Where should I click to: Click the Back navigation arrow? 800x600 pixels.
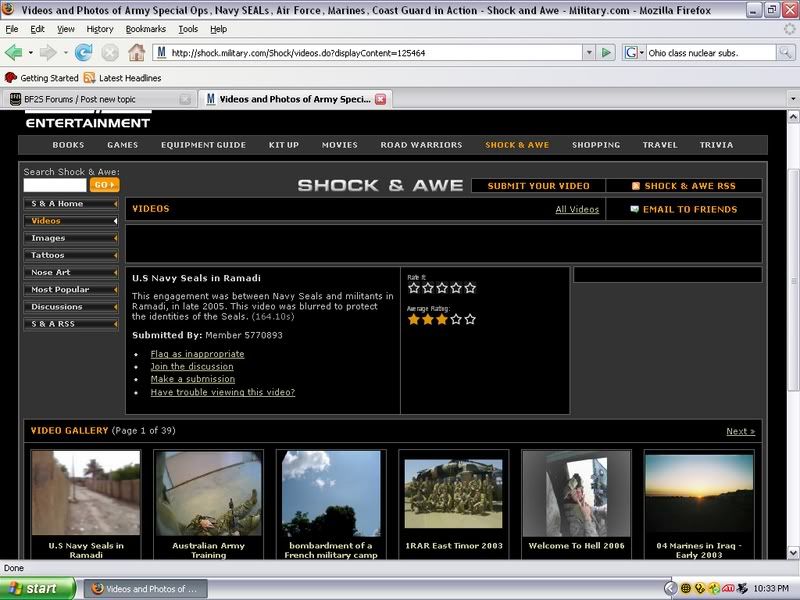point(13,52)
